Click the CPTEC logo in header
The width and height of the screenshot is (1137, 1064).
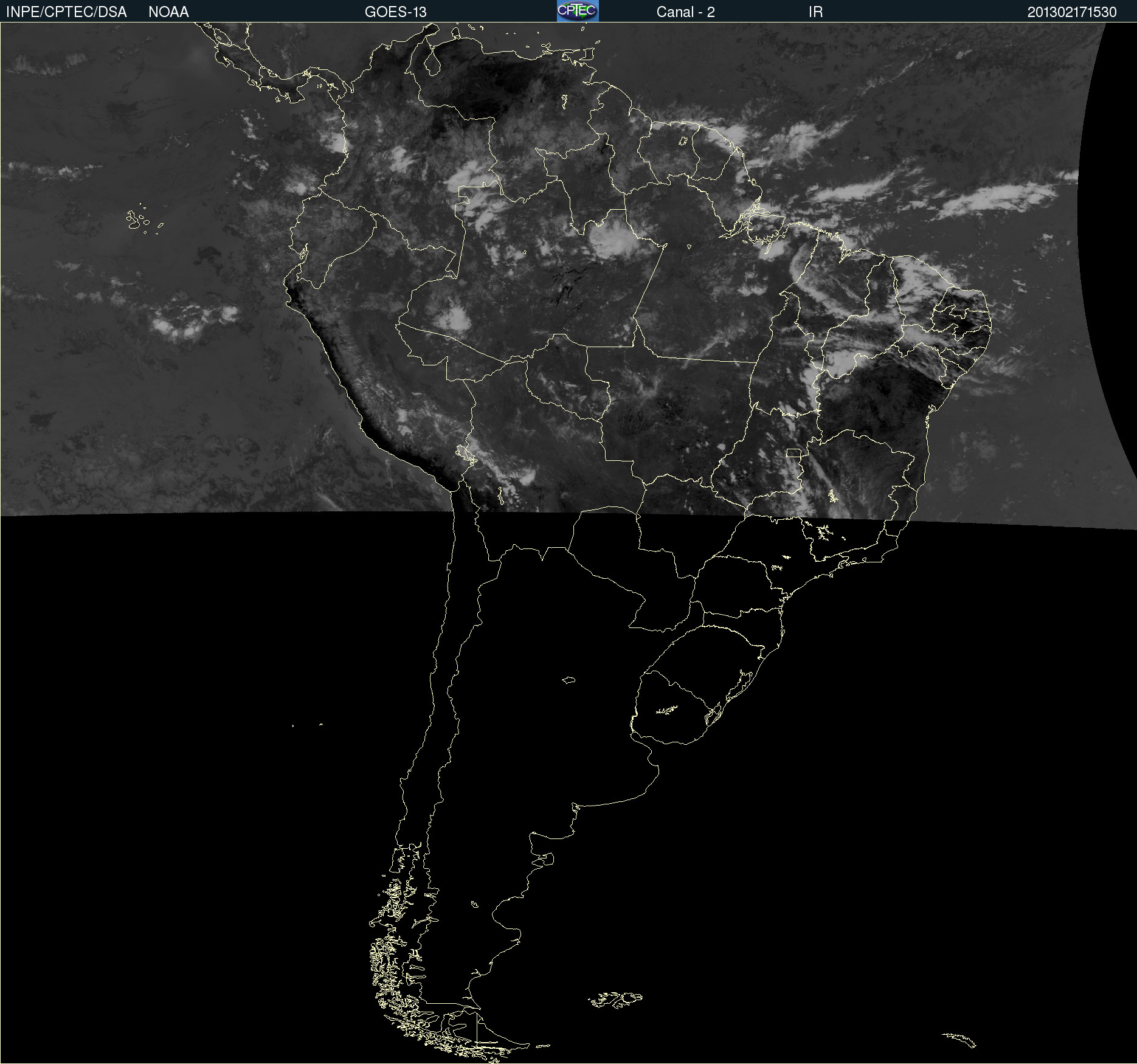click(x=578, y=11)
